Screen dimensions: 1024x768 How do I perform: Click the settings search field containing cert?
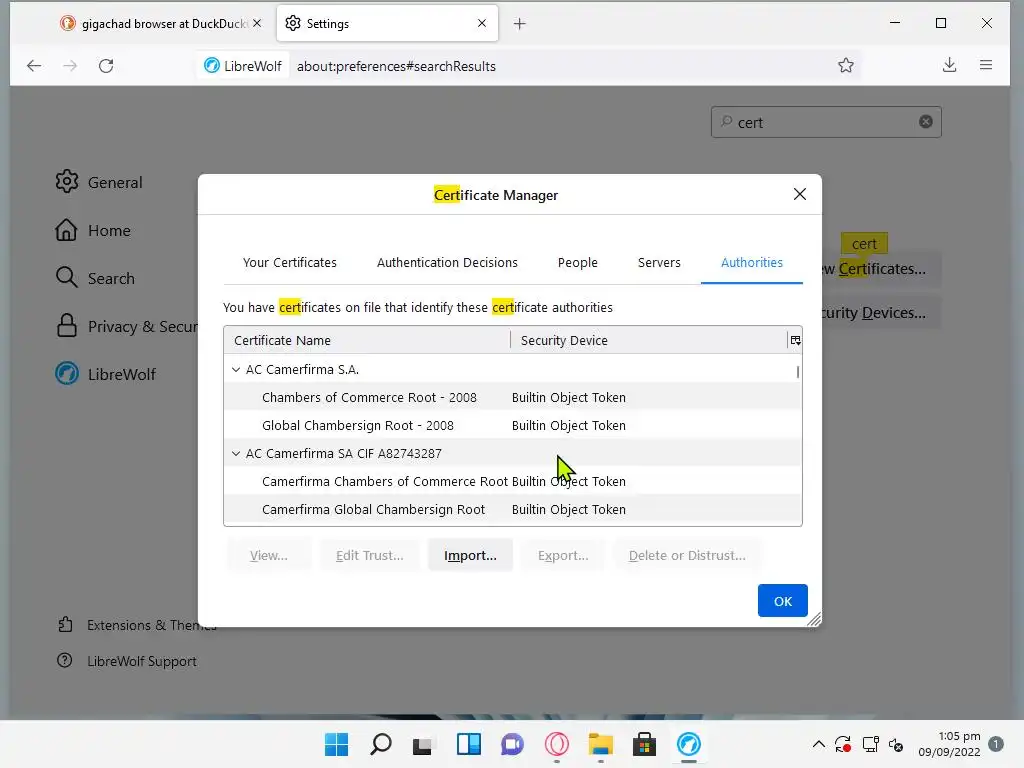[x=826, y=122]
